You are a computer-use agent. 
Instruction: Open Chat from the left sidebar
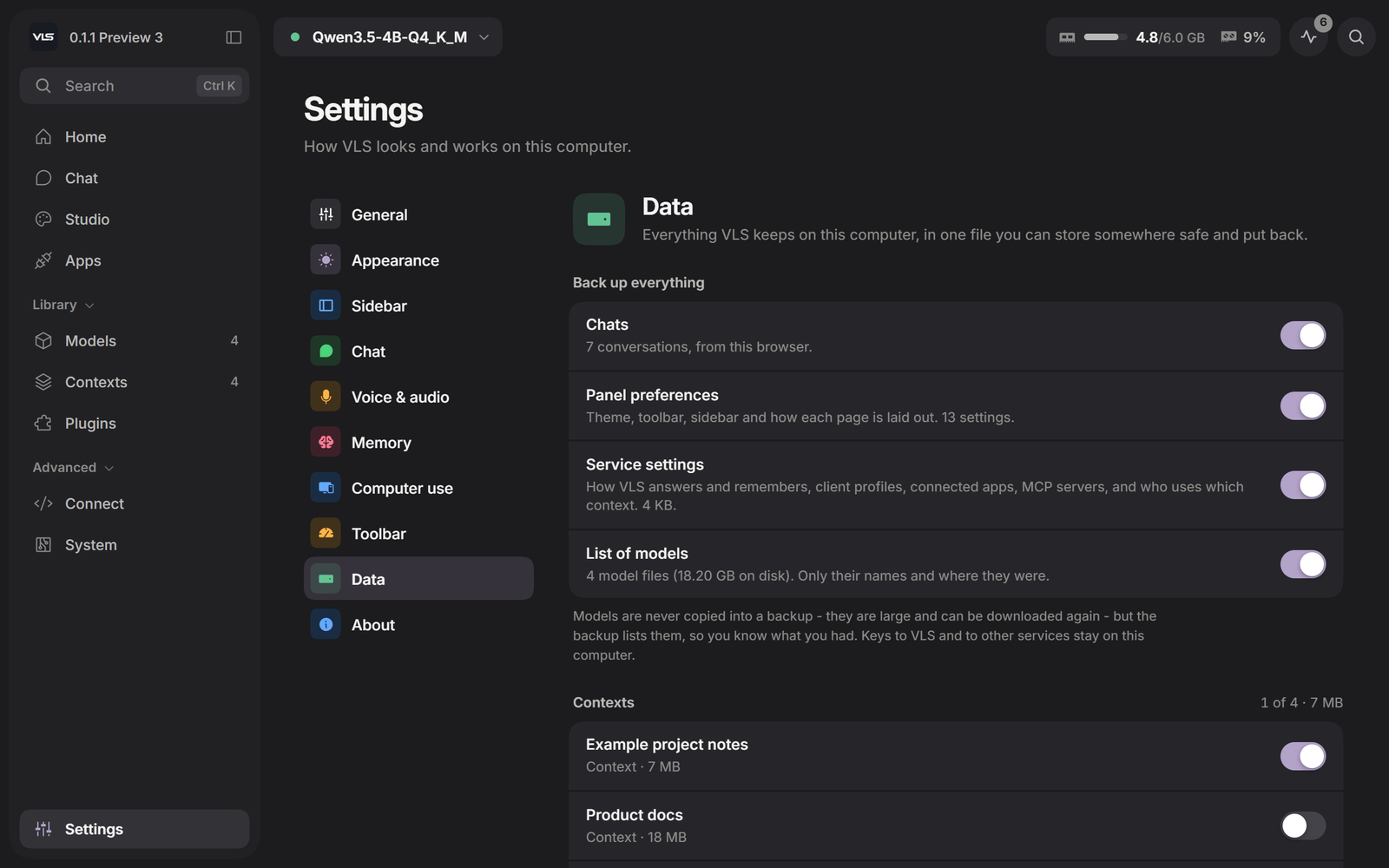[135, 178]
